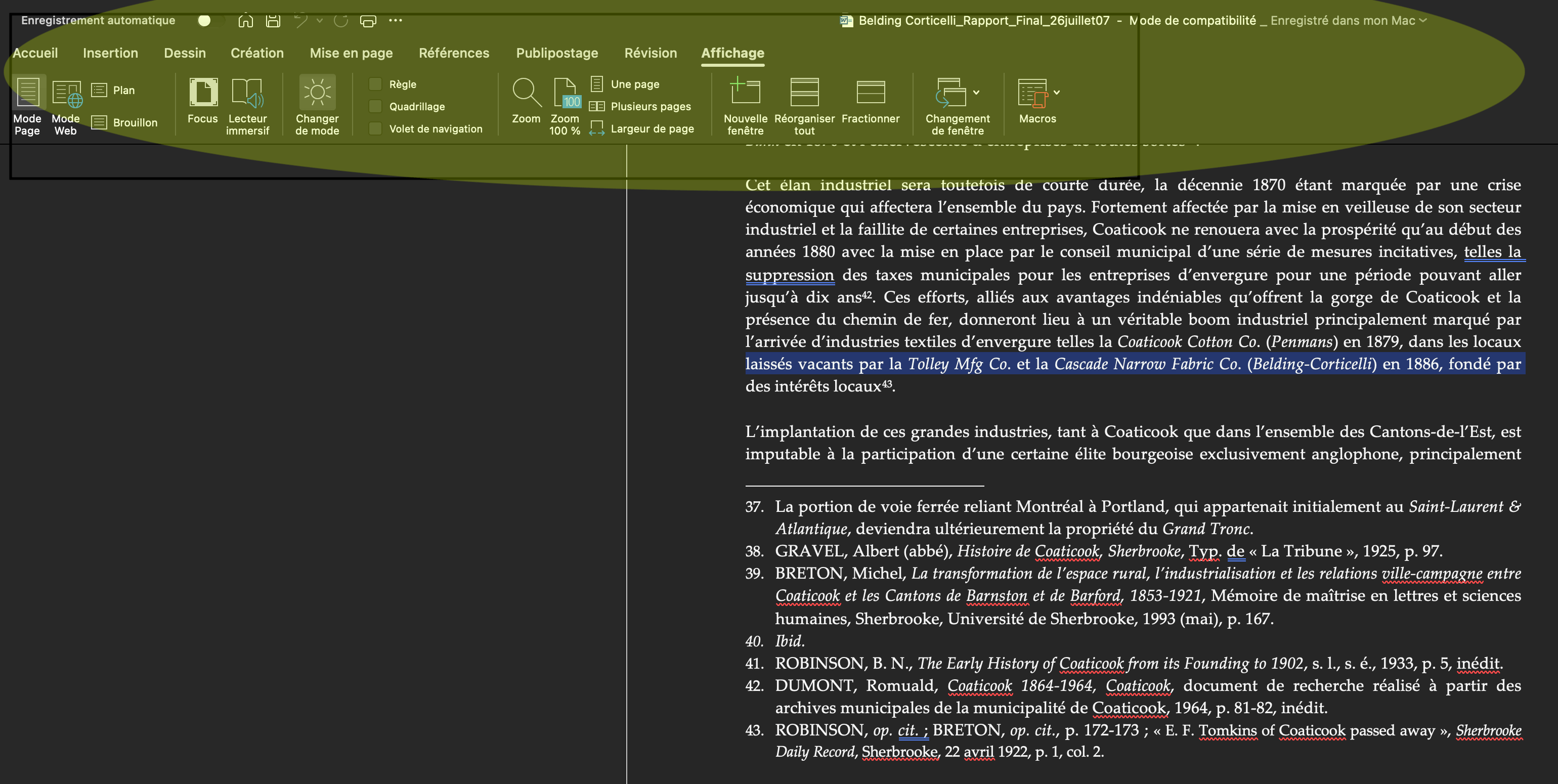Click footnote 41 'ROBINSON, B. N.'
1558x784 pixels.
843,663
